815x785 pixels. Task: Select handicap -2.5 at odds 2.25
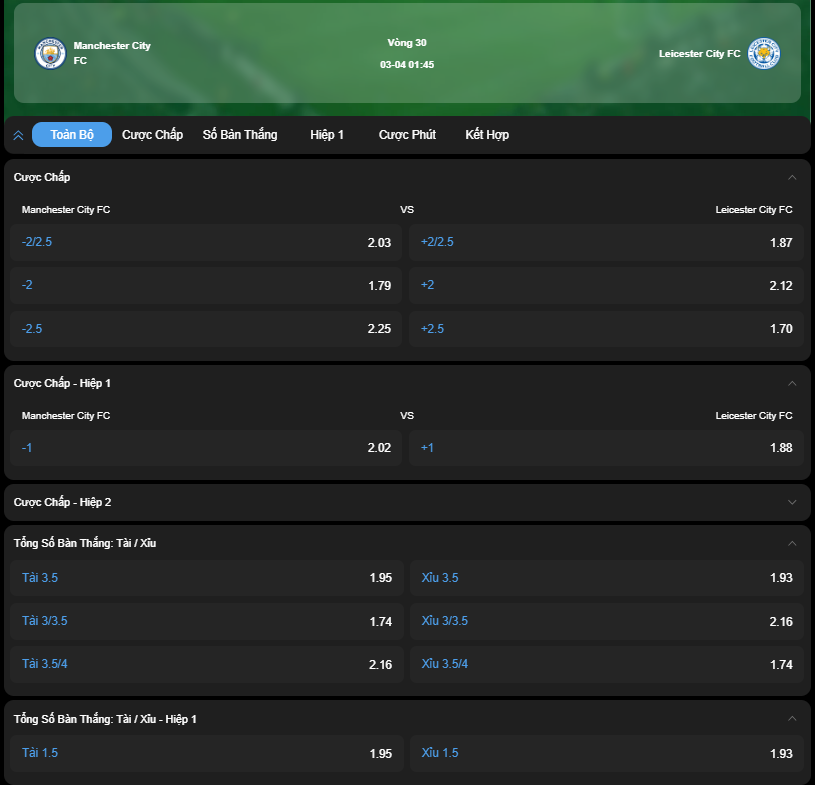click(206, 329)
